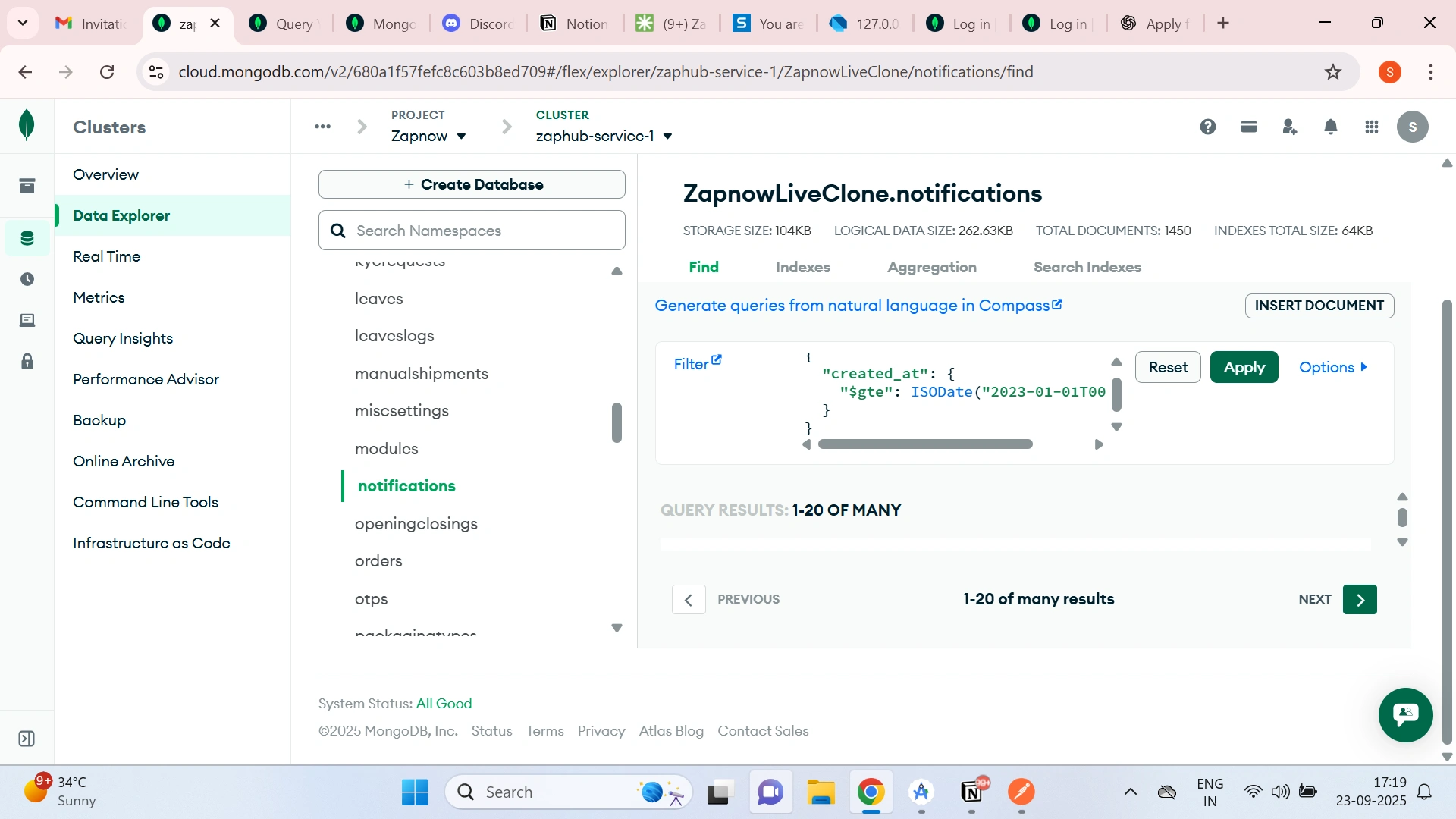Open the clock icon in left rail

pos(27,279)
